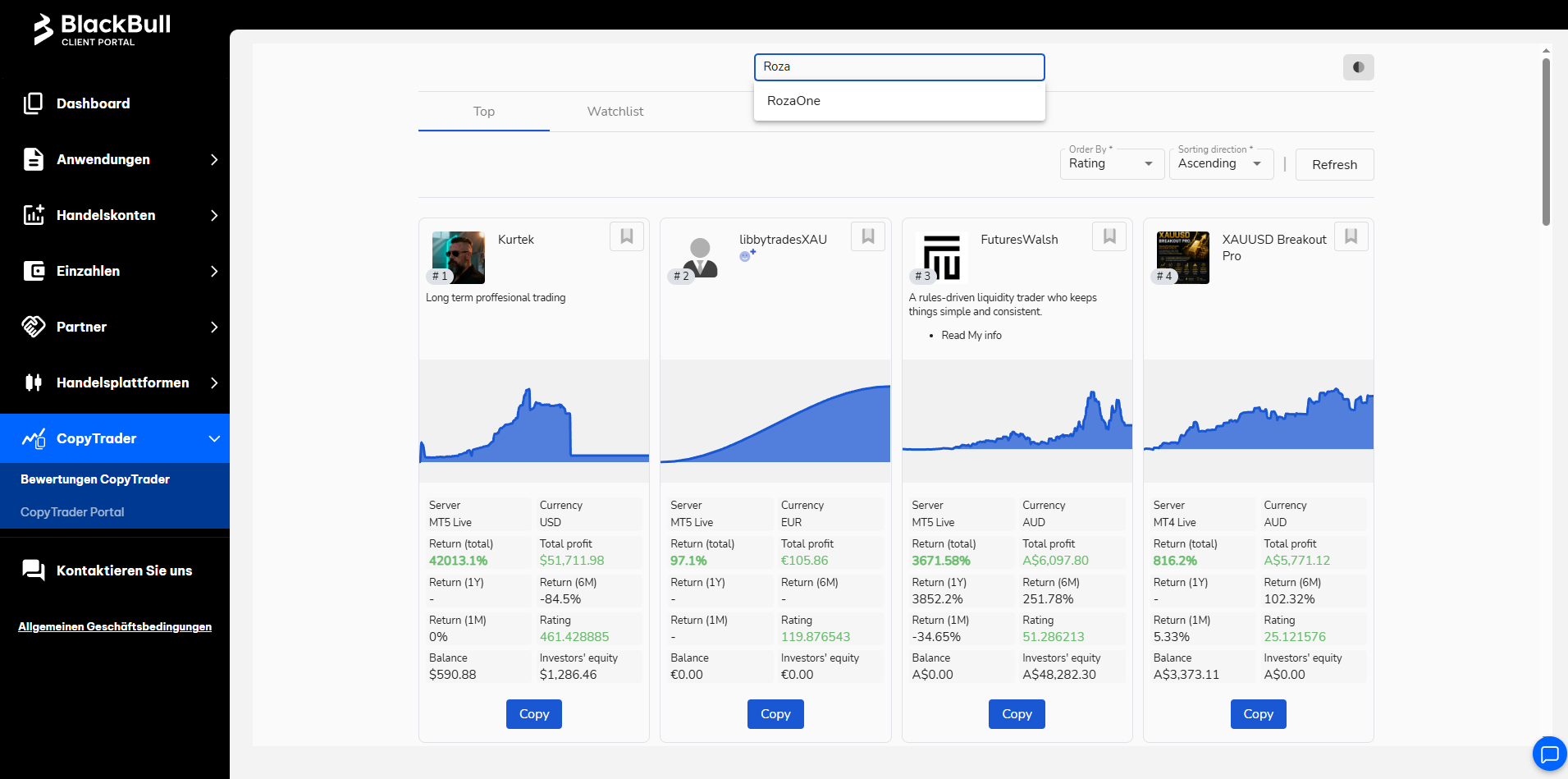Image resolution: width=1568 pixels, height=779 pixels.
Task: Click the page vertical scrollbar
Action: coord(1546,141)
